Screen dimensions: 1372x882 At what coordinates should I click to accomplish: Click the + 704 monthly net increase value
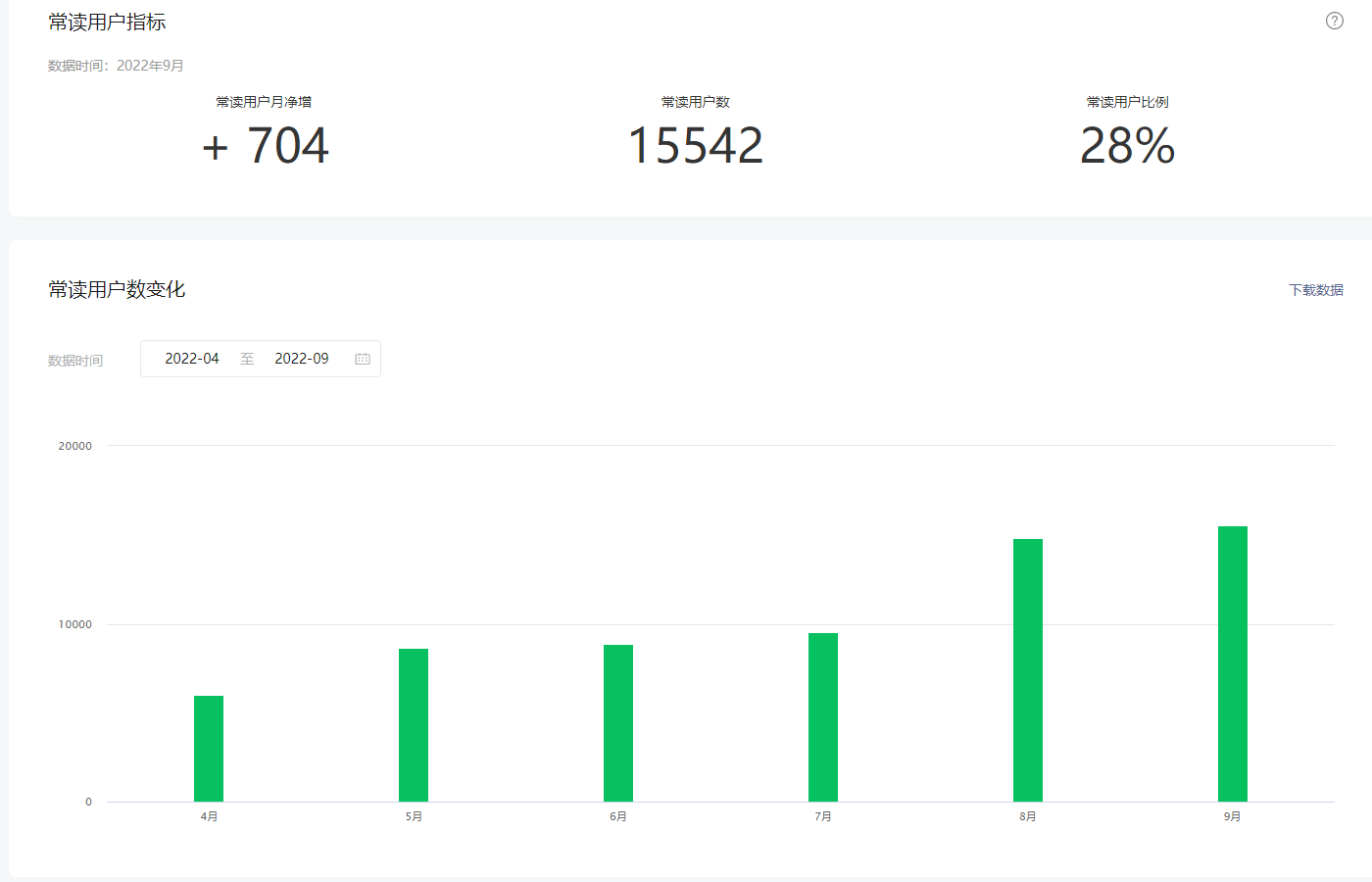[265, 146]
